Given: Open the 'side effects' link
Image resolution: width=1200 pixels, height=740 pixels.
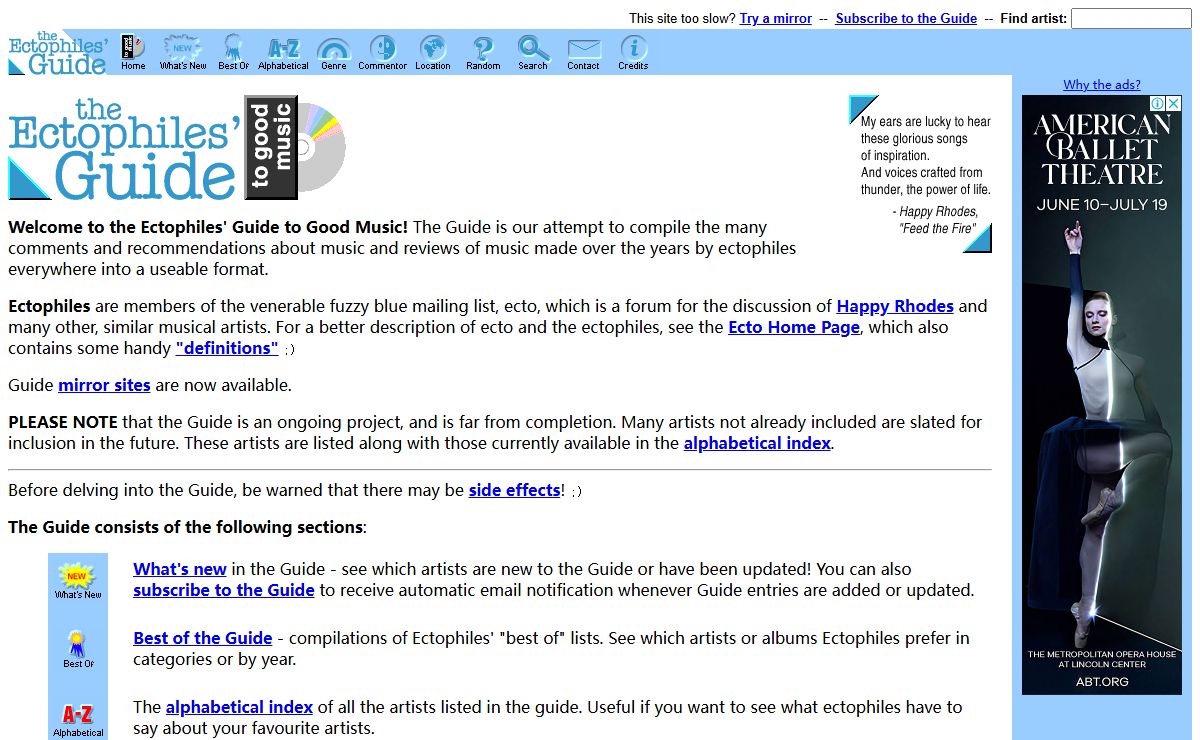Looking at the screenshot, I should click(514, 490).
